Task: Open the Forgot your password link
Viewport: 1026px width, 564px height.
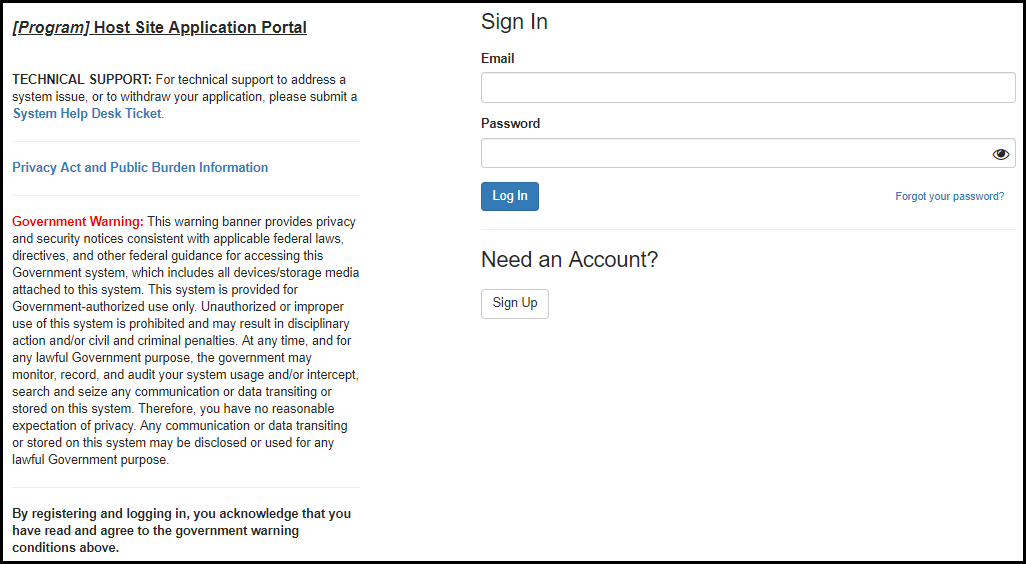Action: click(949, 197)
